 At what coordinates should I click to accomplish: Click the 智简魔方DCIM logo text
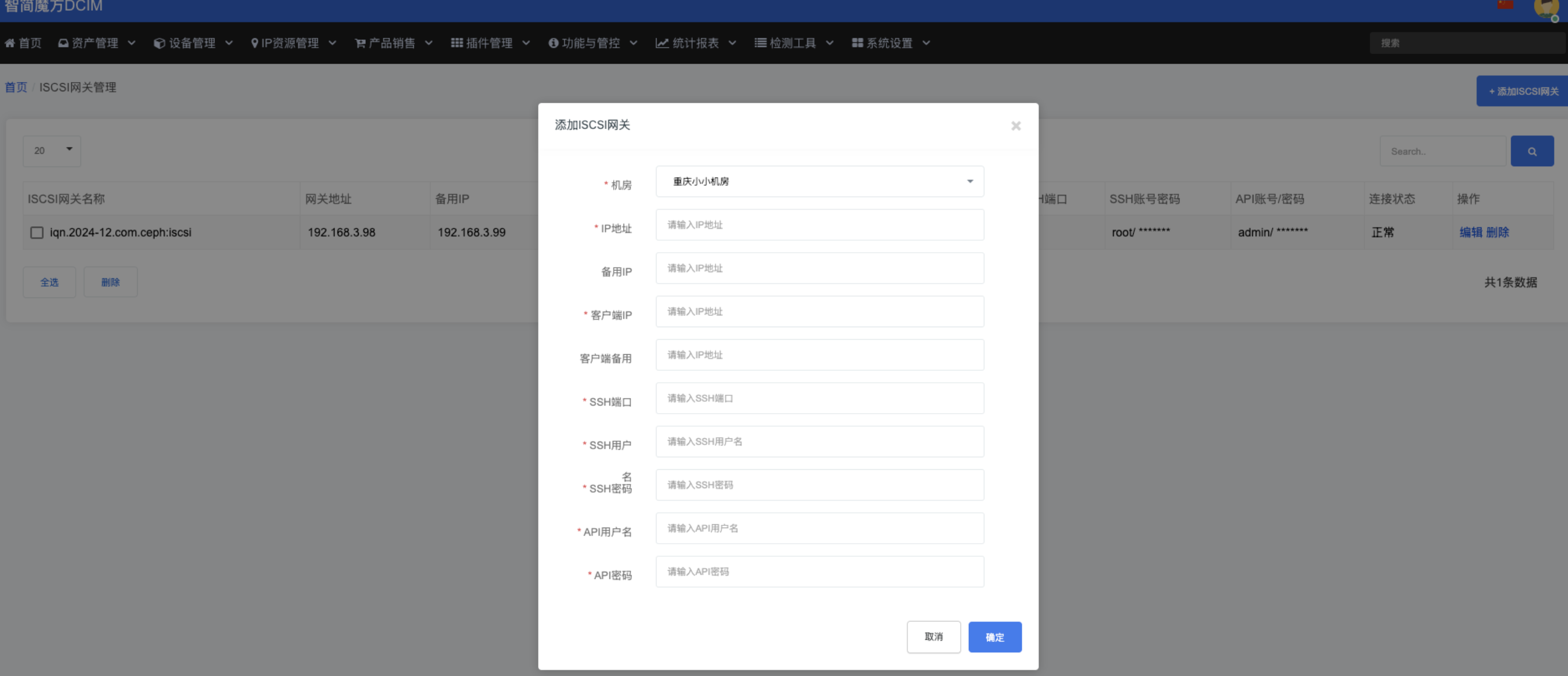coord(53,6)
